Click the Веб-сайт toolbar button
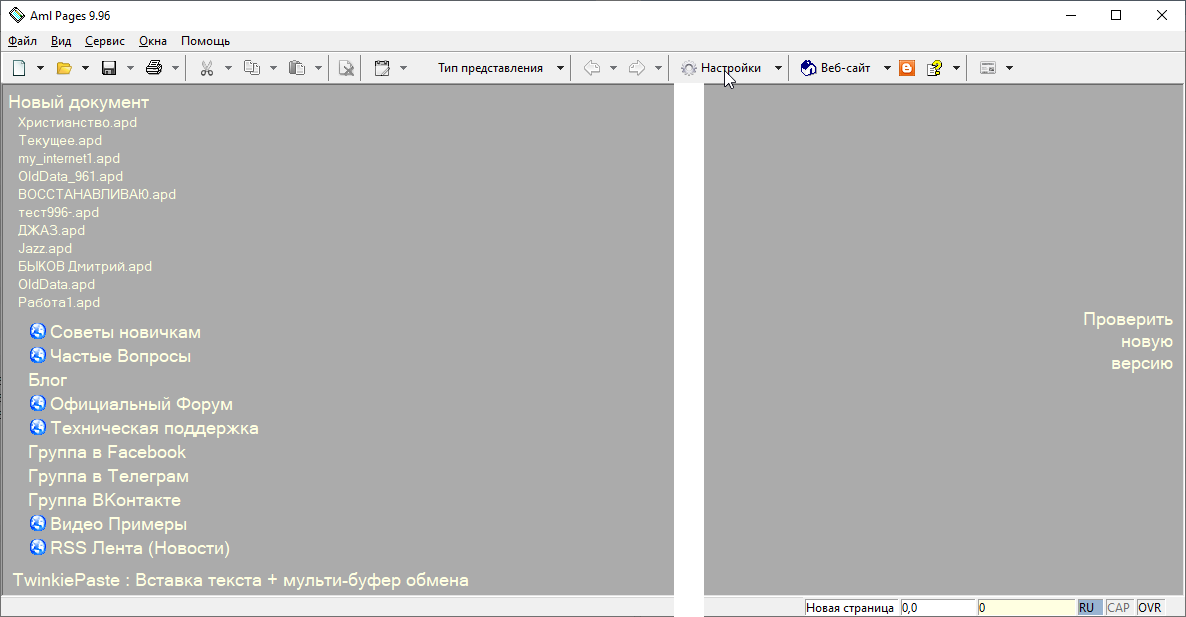 point(836,68)
